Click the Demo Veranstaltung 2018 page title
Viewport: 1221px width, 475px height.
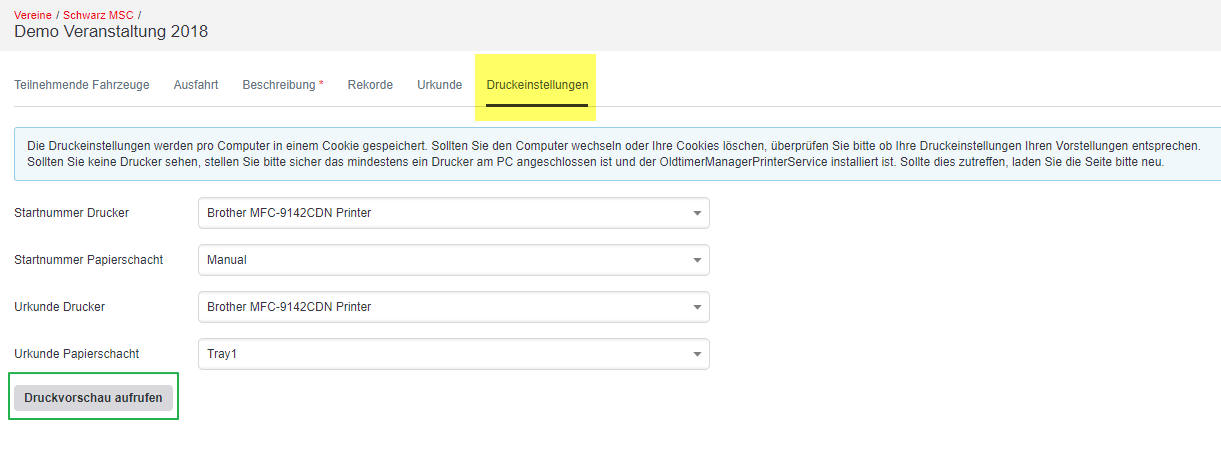click(x=111, y=32)
